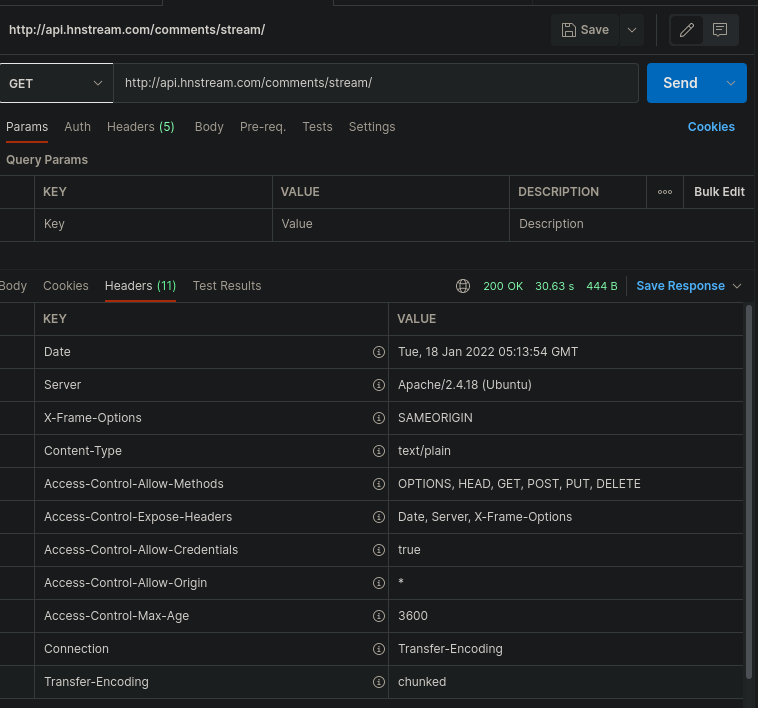Select the request Headers (5) tab
The width and height of the screenshot is (758, 708).
coord(140,127)
